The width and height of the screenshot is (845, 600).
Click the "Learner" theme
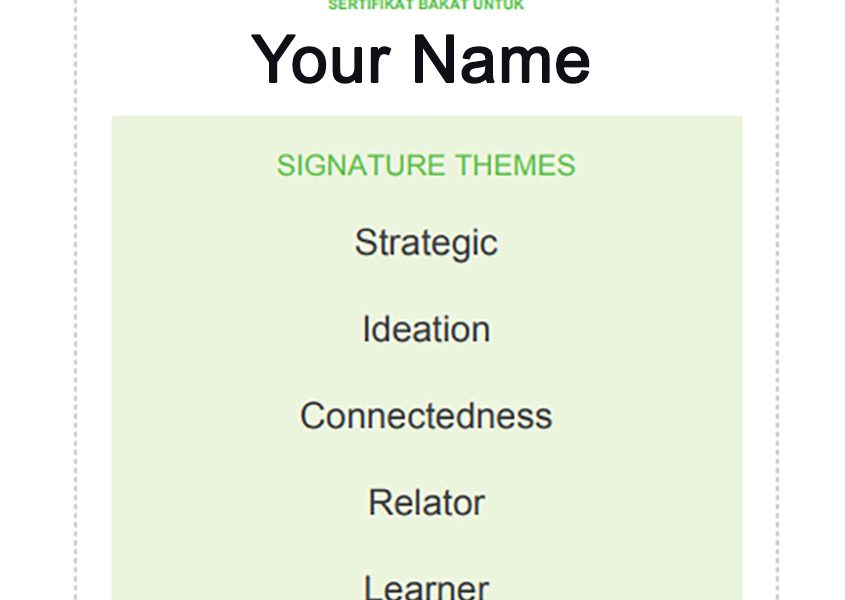[x=426, y=587]
